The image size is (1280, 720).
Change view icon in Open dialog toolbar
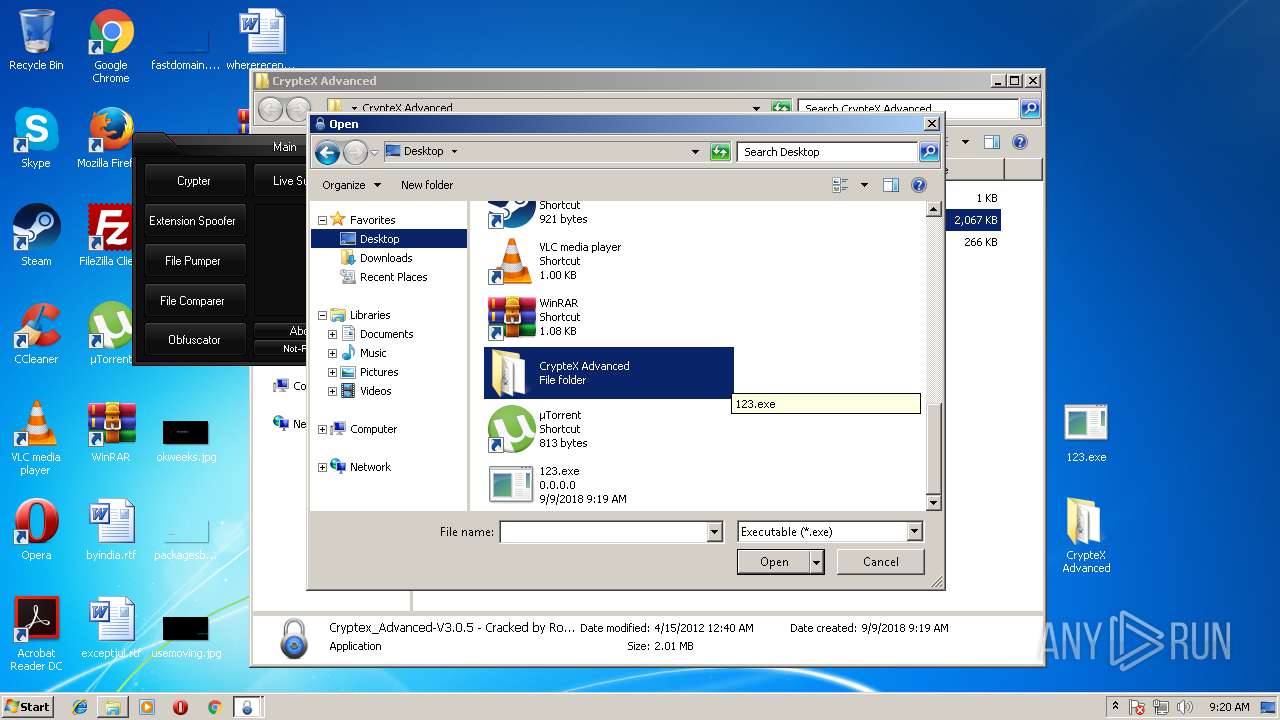(x=840, y=185)
